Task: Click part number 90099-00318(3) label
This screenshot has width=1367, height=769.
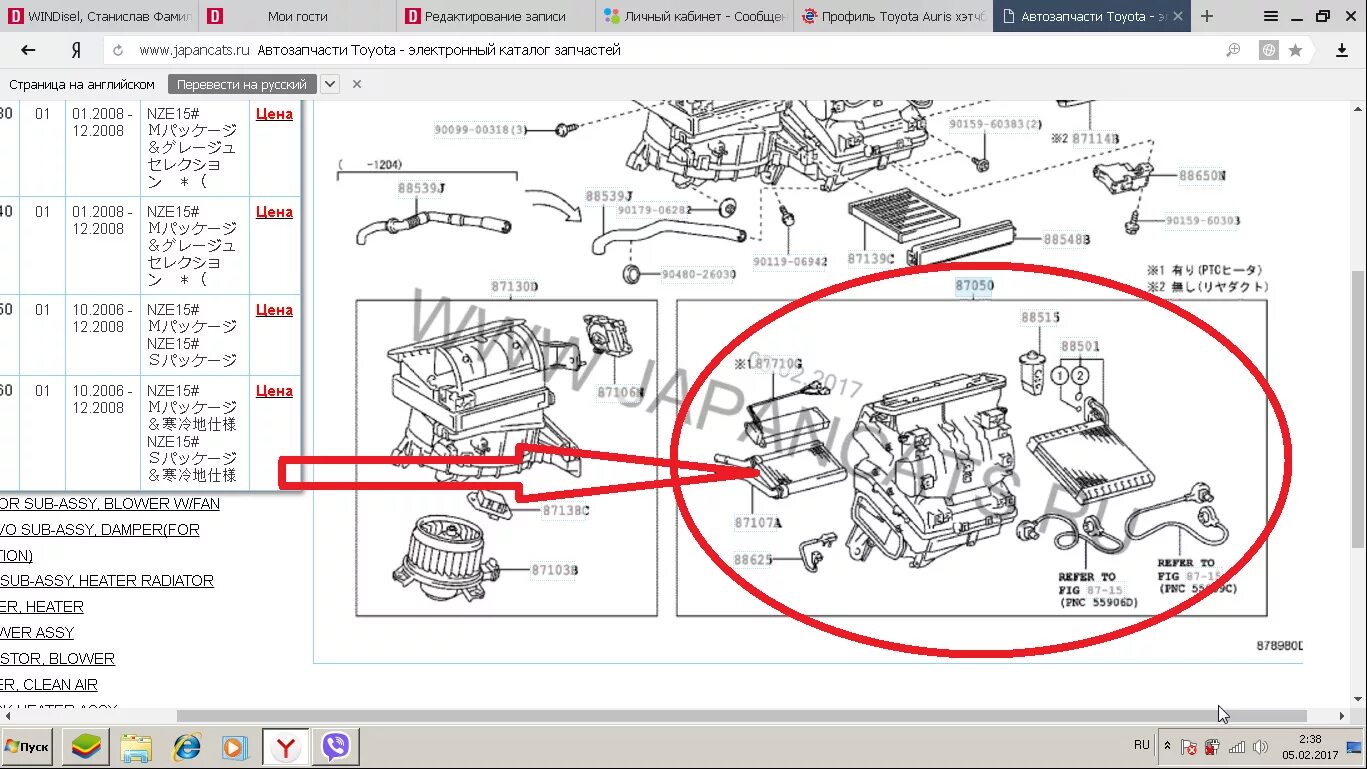Action: pos(480,130)
